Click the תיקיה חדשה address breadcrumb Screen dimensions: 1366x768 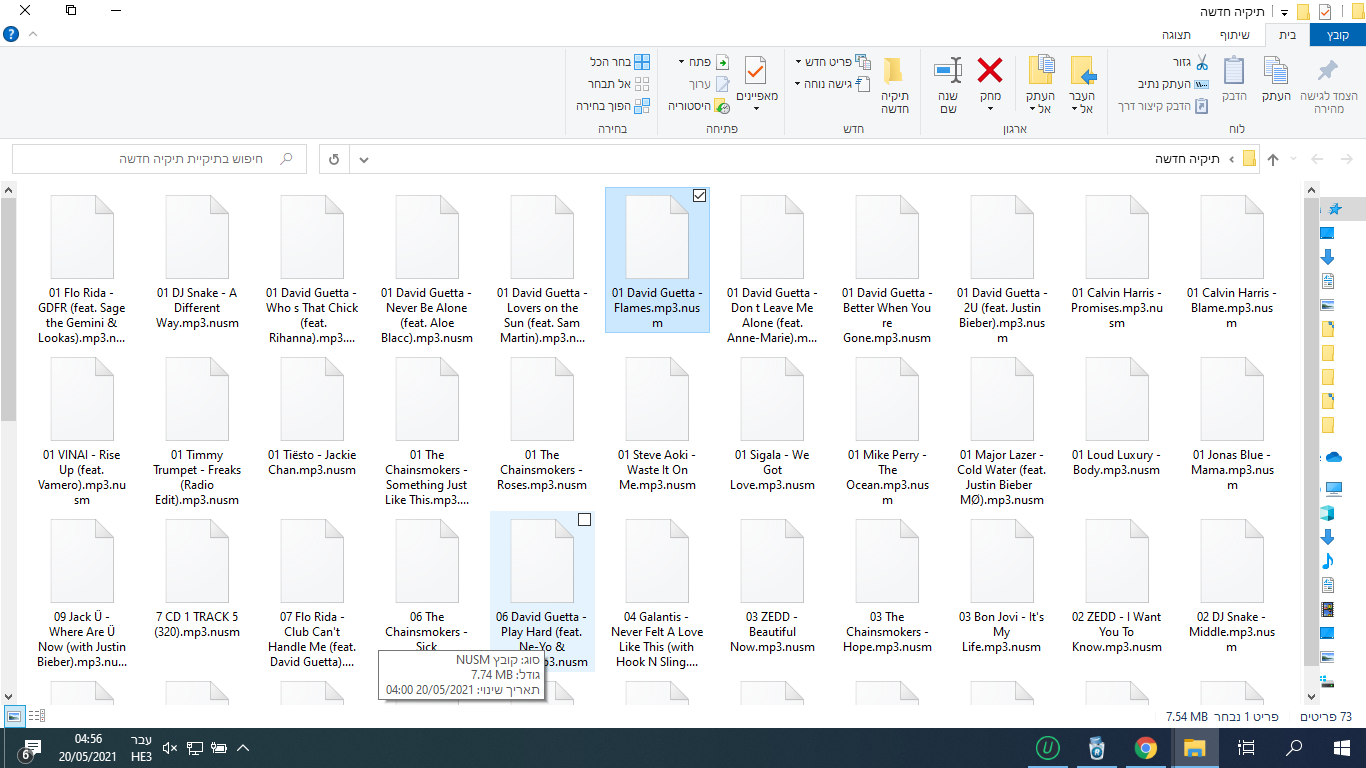tap(1187, 159)
